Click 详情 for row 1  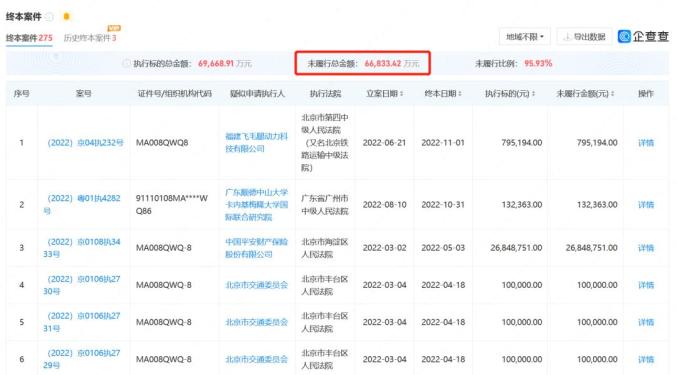pyautogui.click(x=646, y=142)
